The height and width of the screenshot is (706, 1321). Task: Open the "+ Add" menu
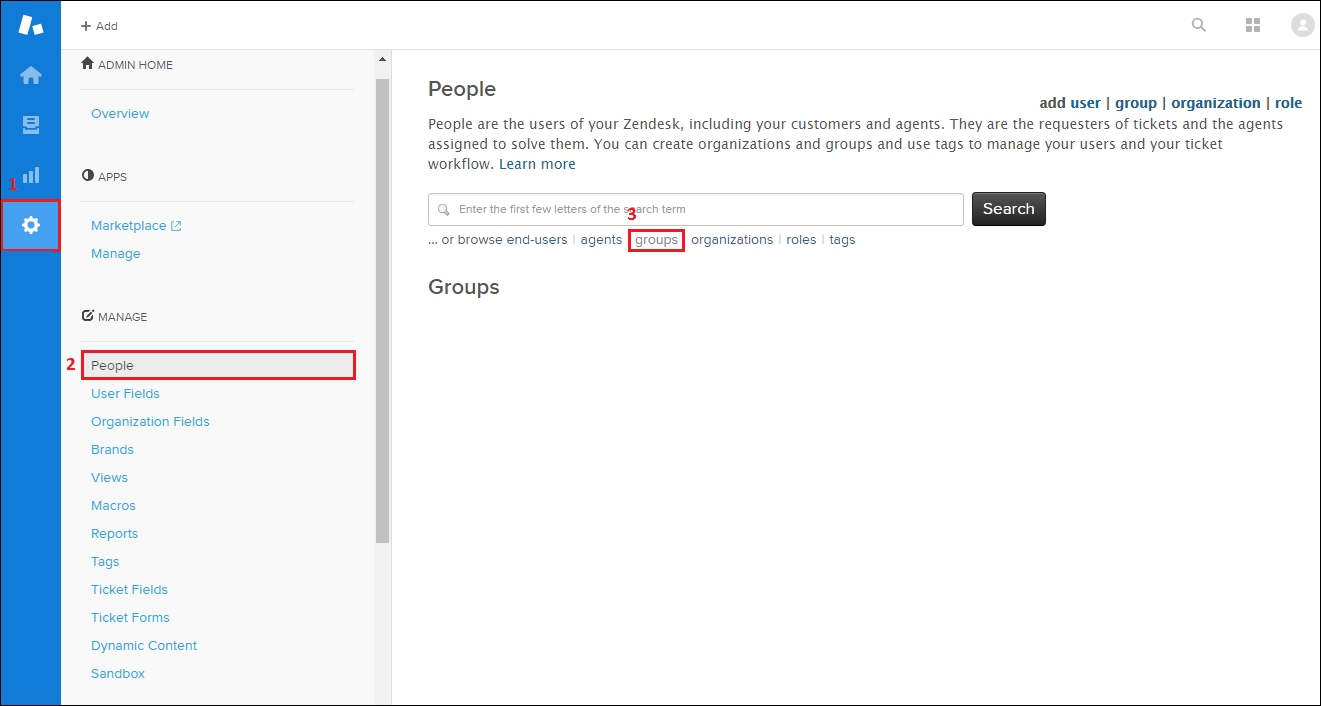pos(99,25)
